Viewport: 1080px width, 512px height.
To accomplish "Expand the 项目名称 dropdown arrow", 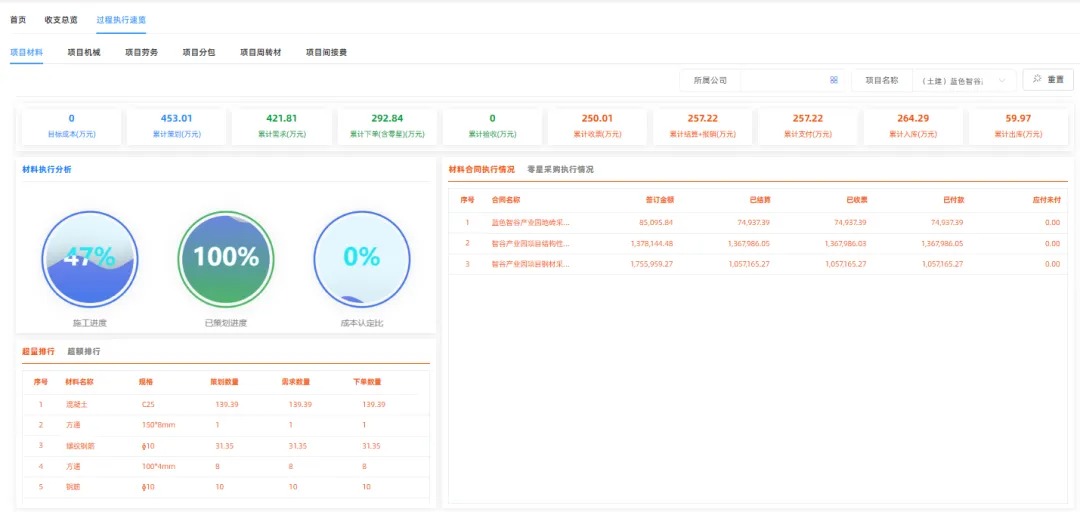I will (x=1002, y=80).
